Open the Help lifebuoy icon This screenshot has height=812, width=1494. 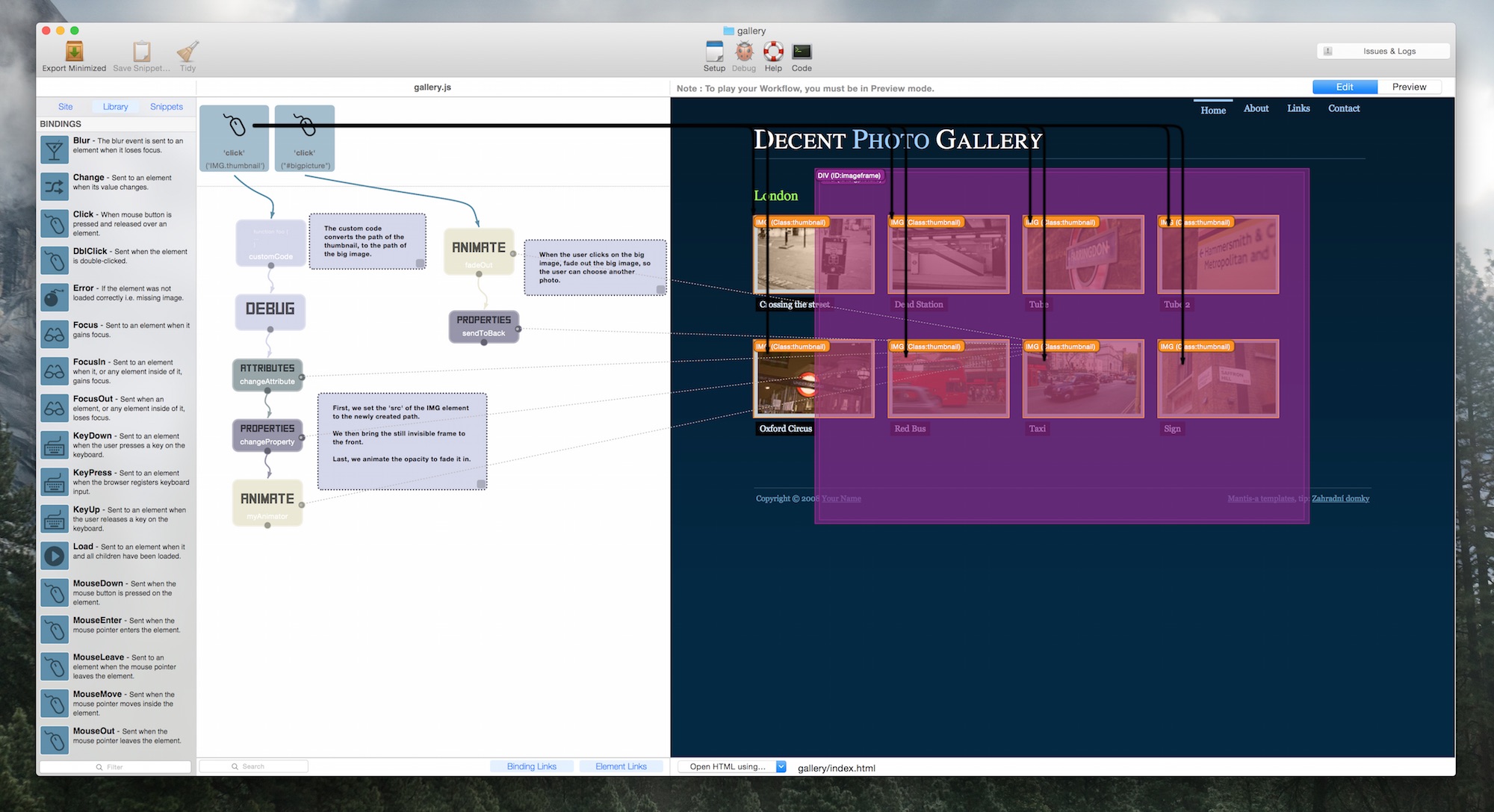point(773,51)
